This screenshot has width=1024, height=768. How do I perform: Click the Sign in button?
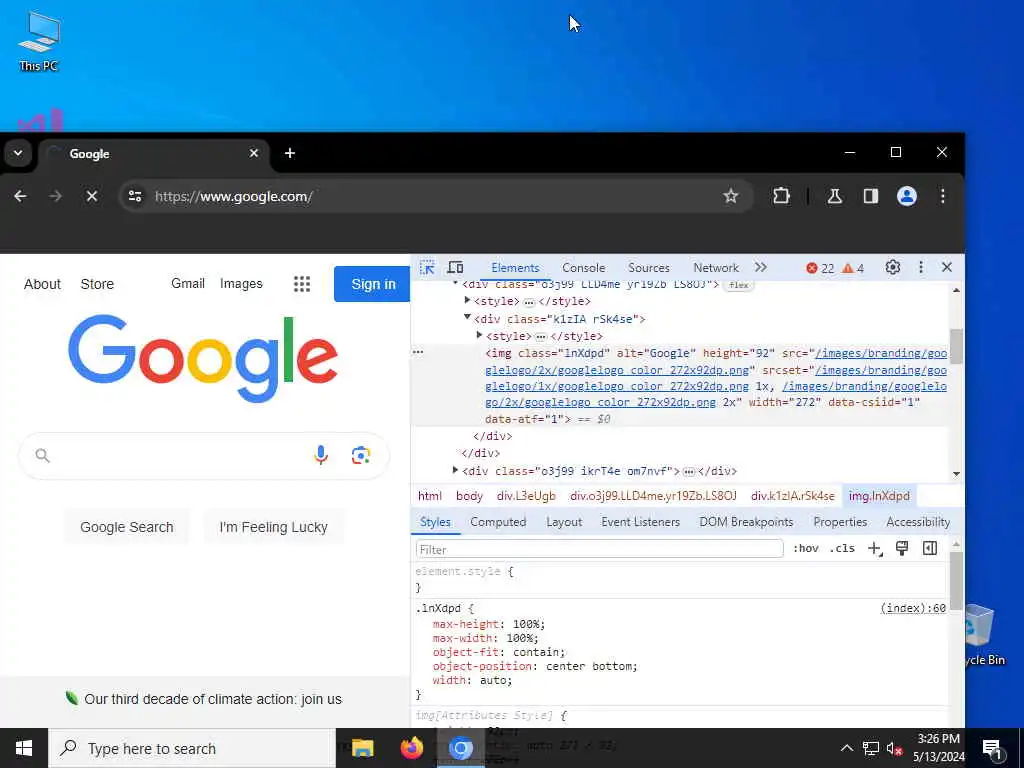(x=373, y=284)
